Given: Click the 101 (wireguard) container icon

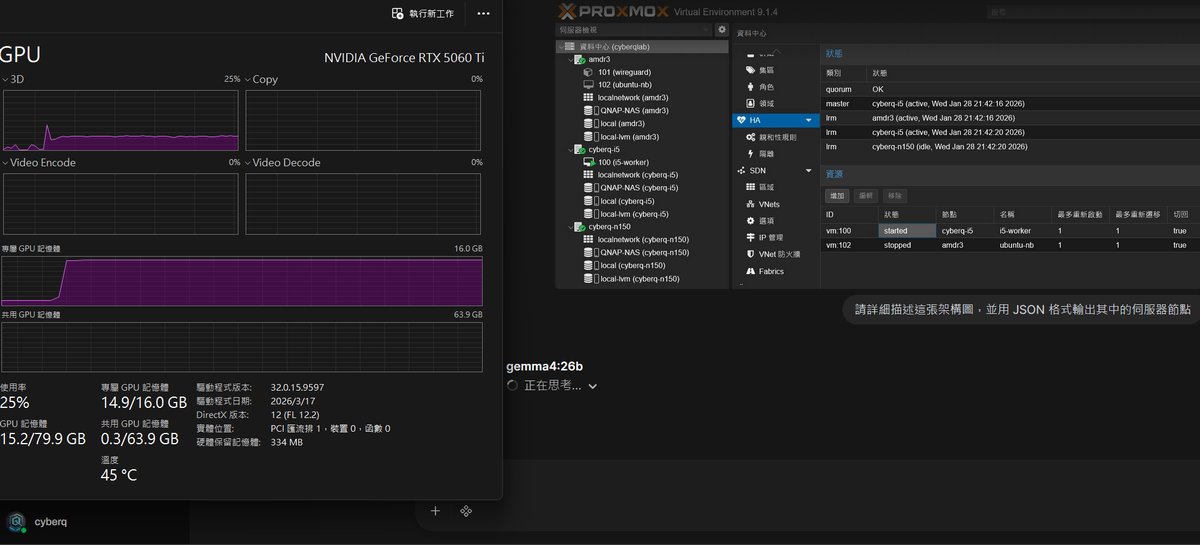Looking at the screenshot, I should 588,72.
